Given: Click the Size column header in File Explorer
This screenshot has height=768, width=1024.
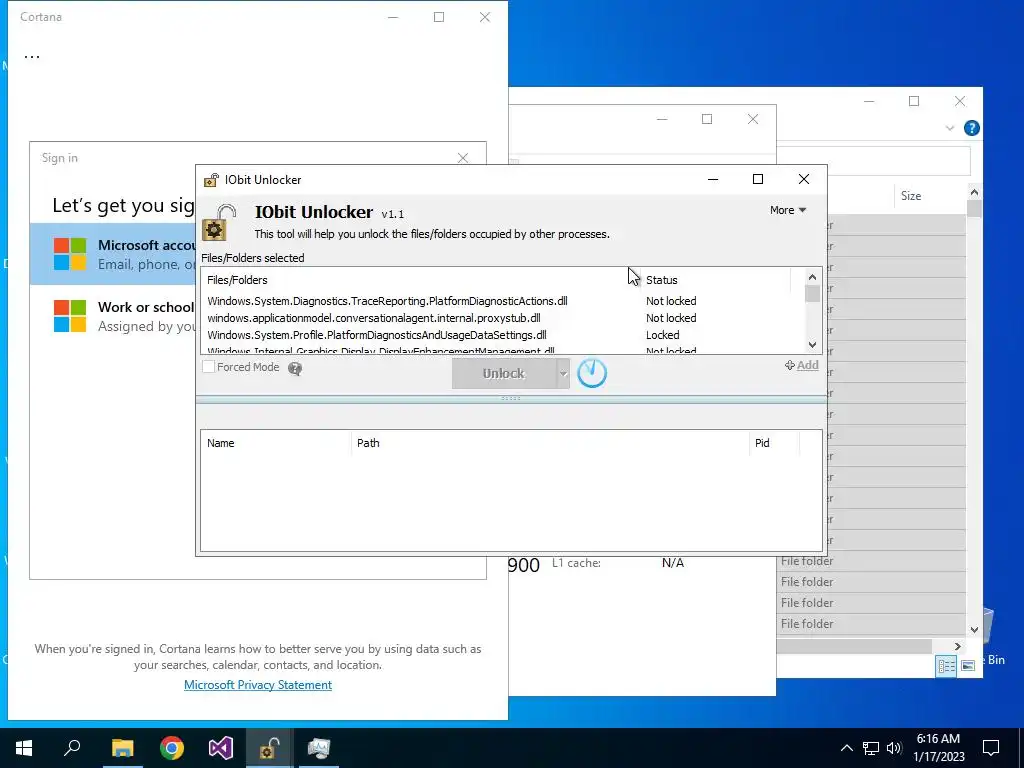Looking at the screenshot, I should pyautogui.click(x=911, y=196).
